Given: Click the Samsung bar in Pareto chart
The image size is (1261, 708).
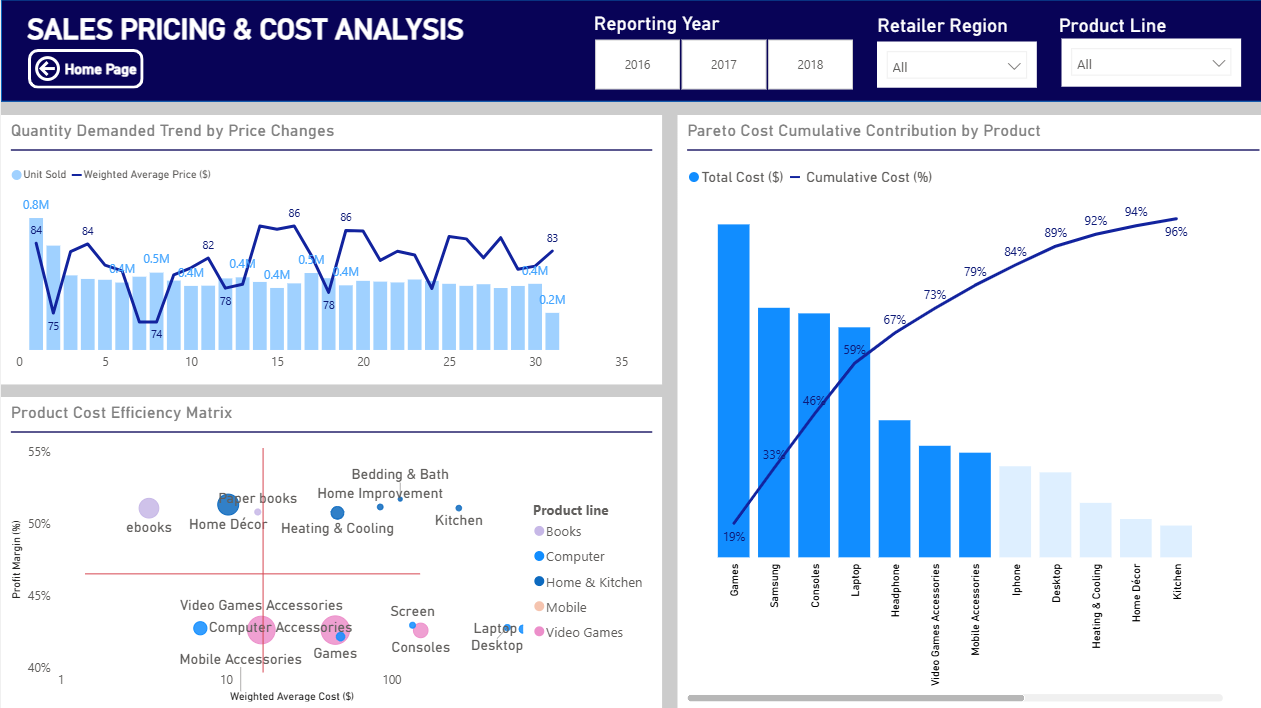Looking at the screenshot, I should tap(773, 431).
